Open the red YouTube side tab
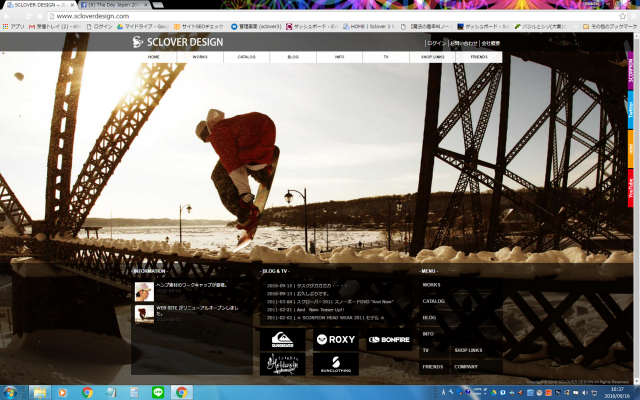The height and width of the screenshot is (400, 640). click(x=630, y=188)
